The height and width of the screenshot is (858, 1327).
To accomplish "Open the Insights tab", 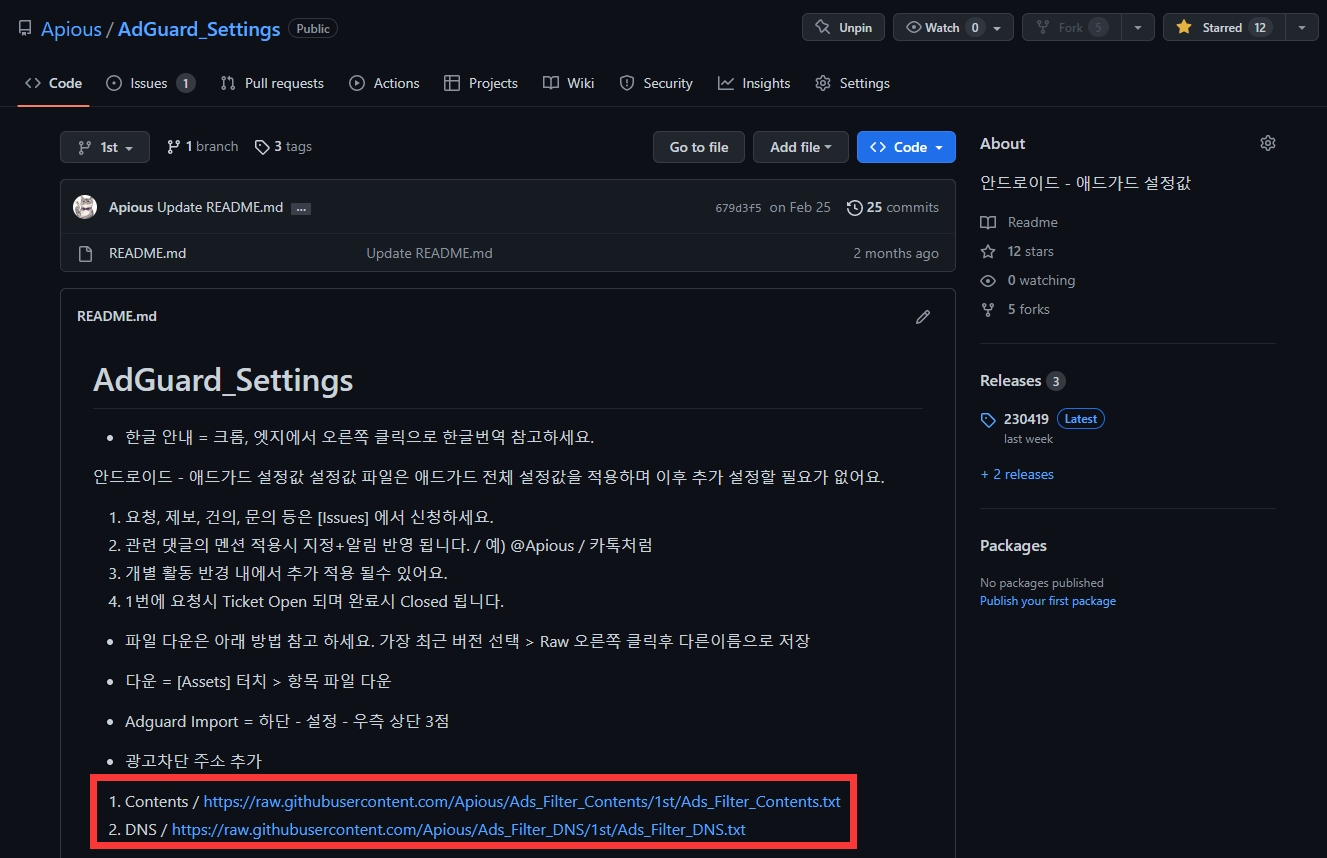I will 754,83.
